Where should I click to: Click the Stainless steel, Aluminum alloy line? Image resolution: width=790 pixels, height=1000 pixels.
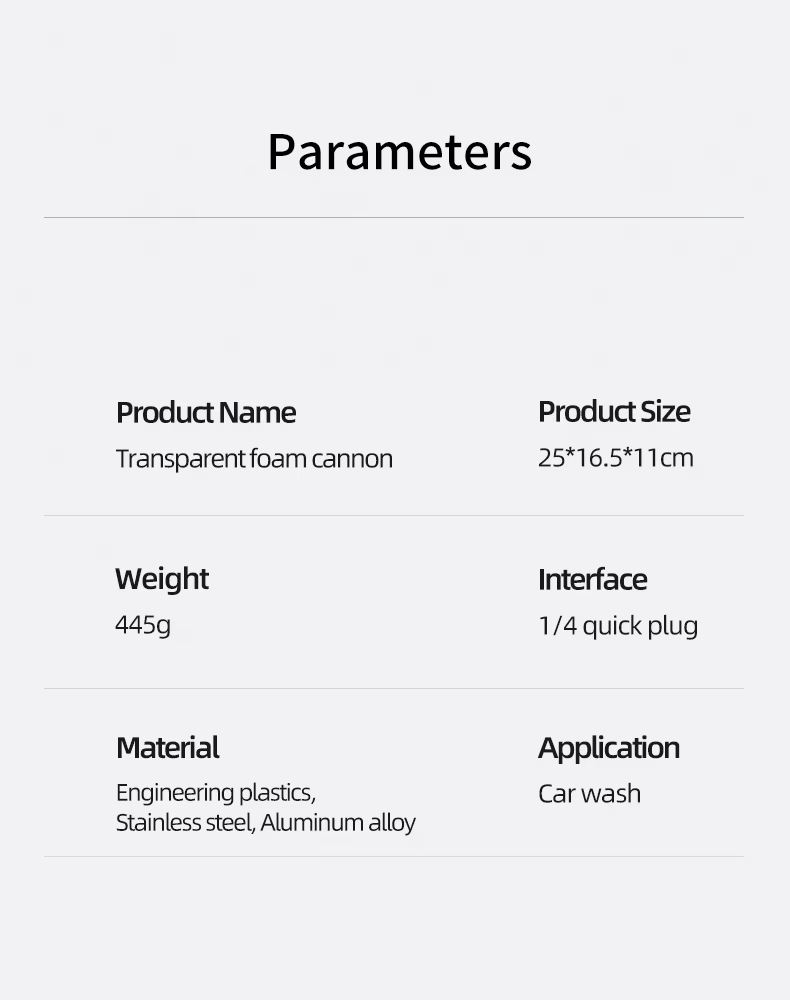pos(266,823)
